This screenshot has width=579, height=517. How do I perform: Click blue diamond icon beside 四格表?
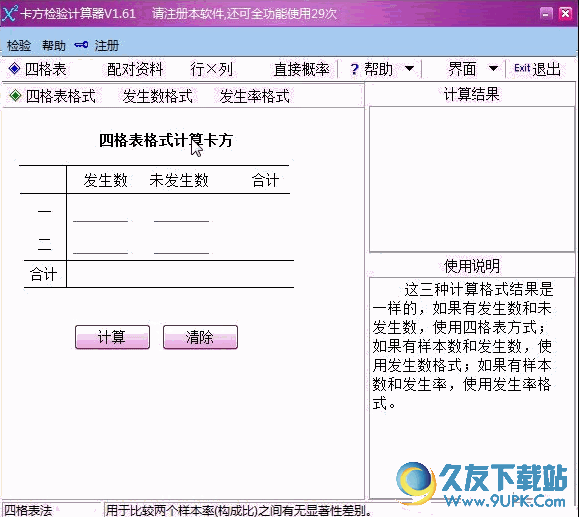coord(14,69)
